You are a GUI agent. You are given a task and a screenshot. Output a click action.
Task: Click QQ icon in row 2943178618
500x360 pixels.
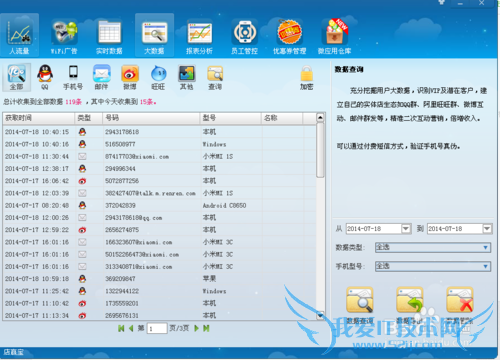coord(82,132)
